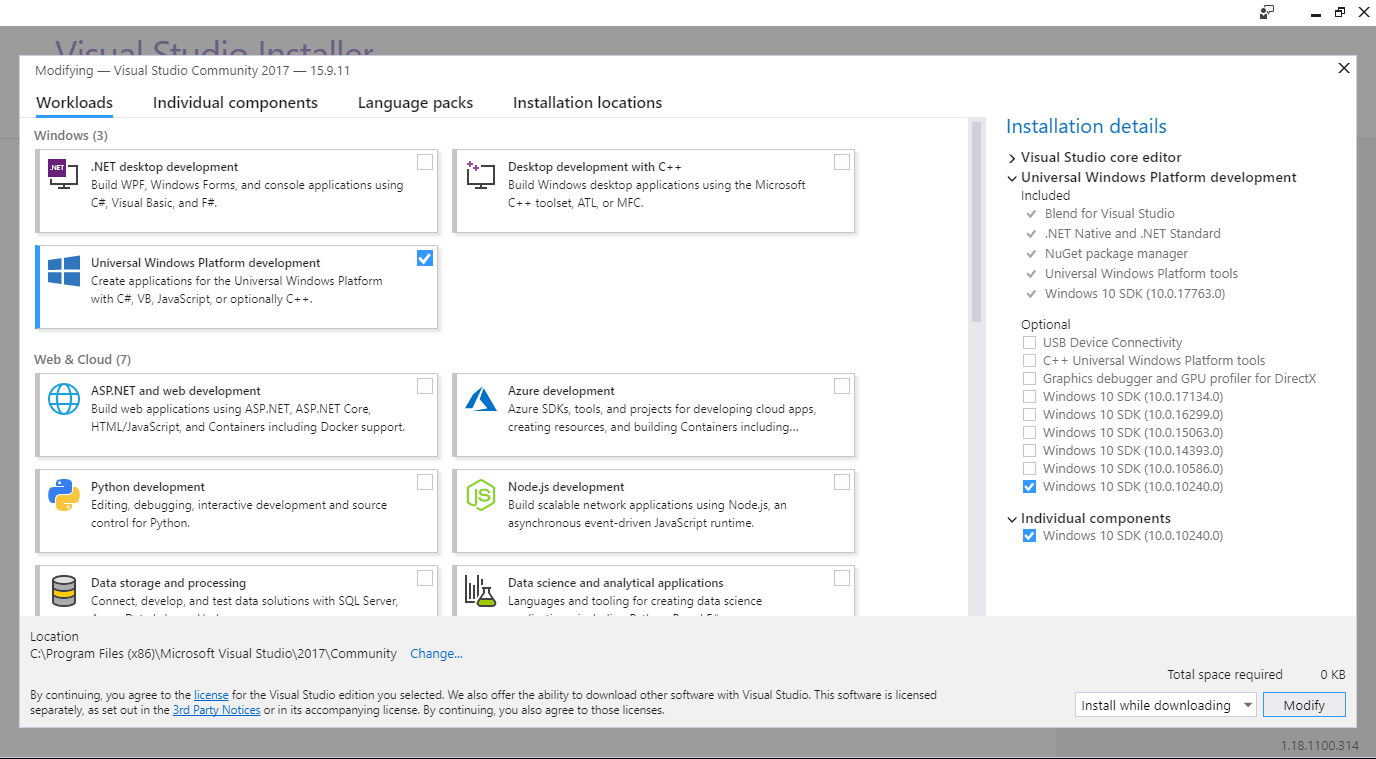
Task: Click the Desktop development with C++ monitor icon
Action: [x=480, y=173]
